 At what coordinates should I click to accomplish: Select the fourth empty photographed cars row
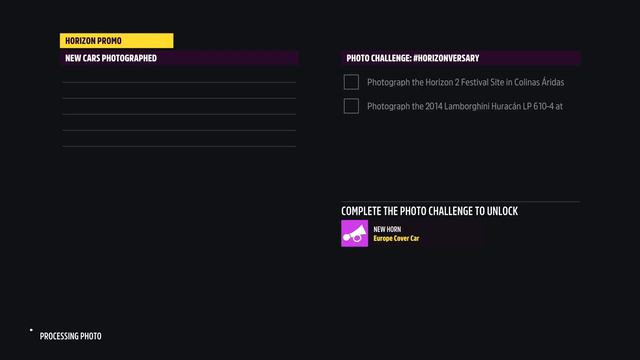click(179, 122)
